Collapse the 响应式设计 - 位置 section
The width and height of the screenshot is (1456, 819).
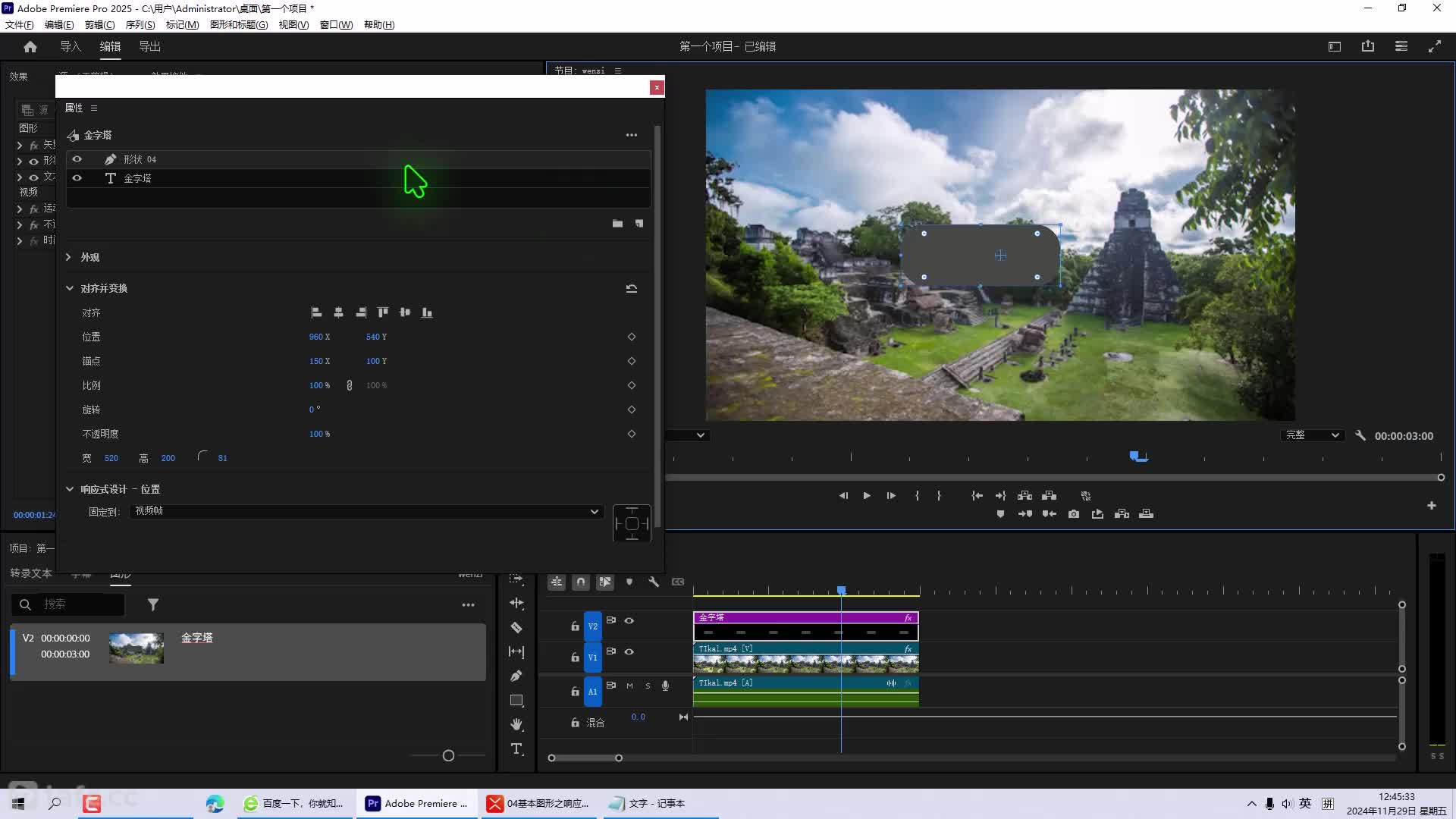pos(69,489)
